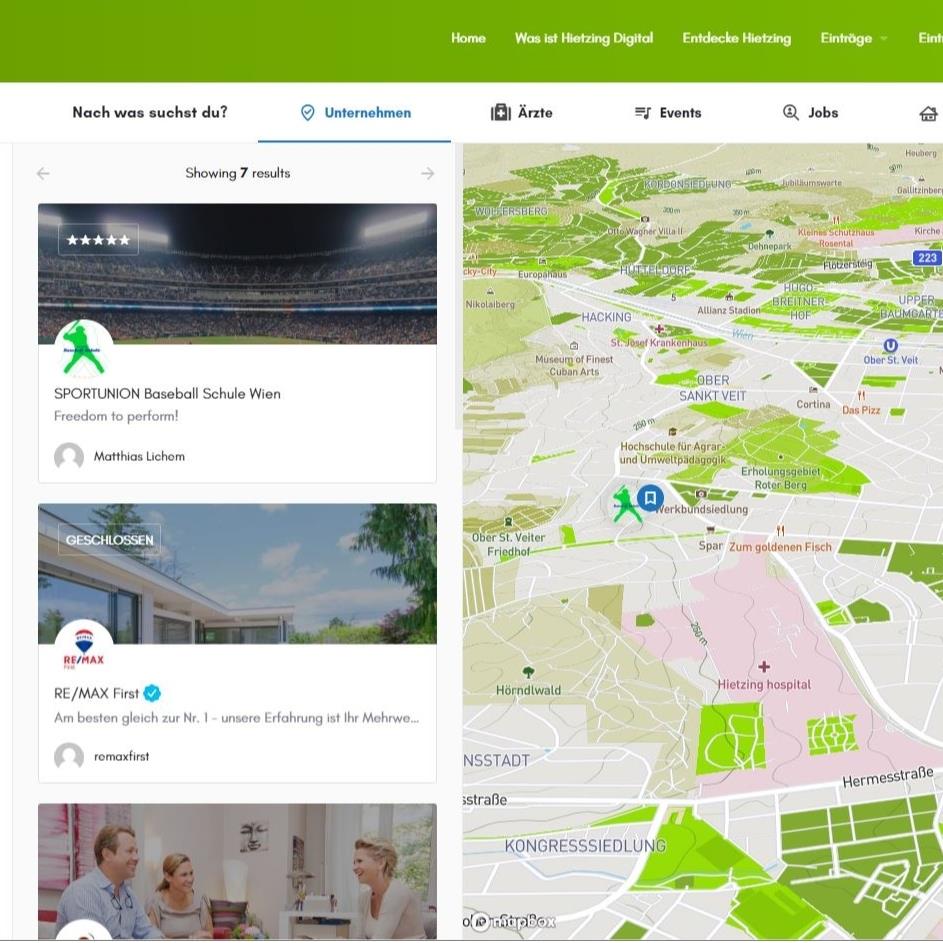This screenshot has height=943, width=943.
Task: Click the Hietzing hospital cross icon
Action: click(764, 666)
